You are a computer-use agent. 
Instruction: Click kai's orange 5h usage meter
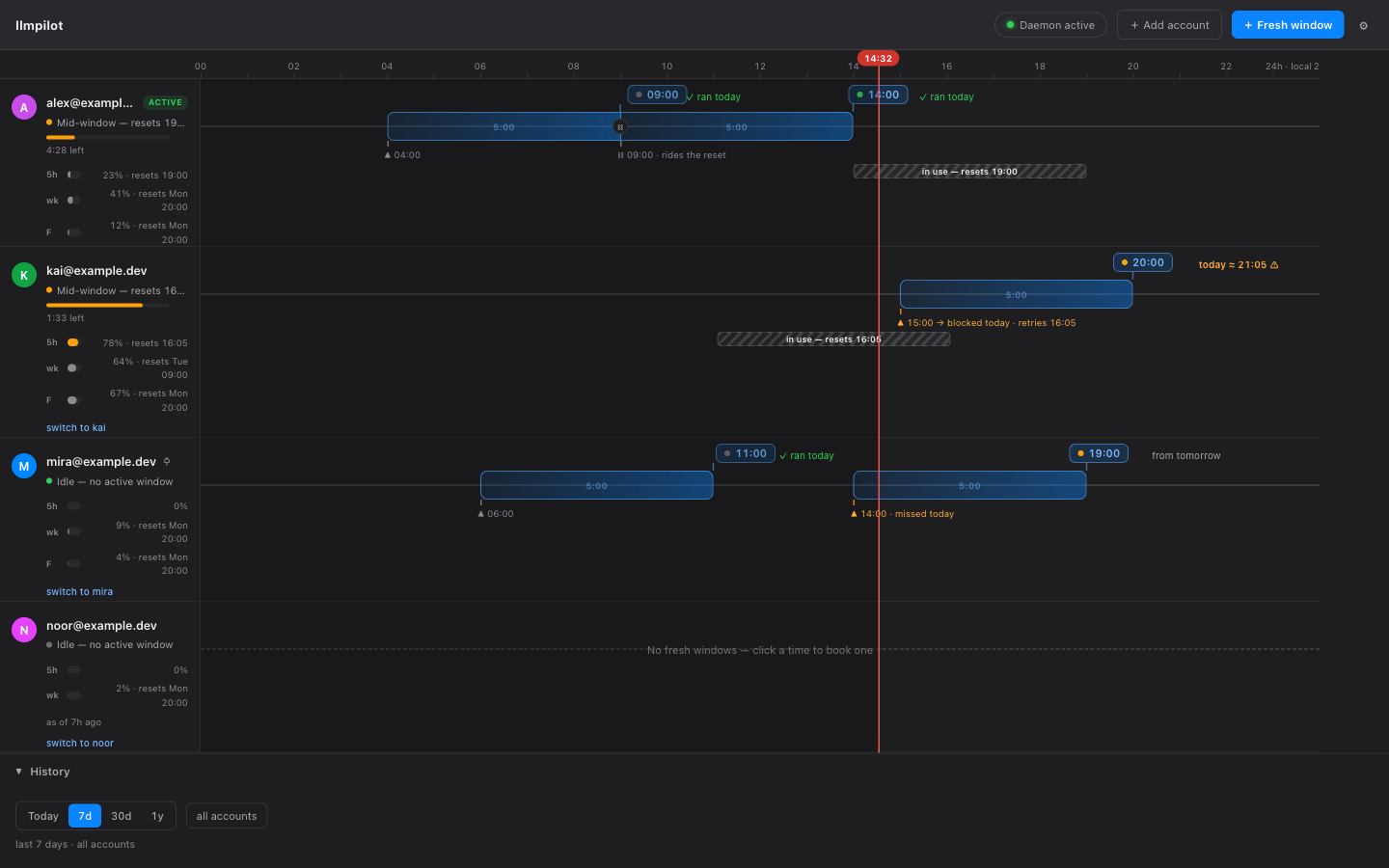point(73,342)
